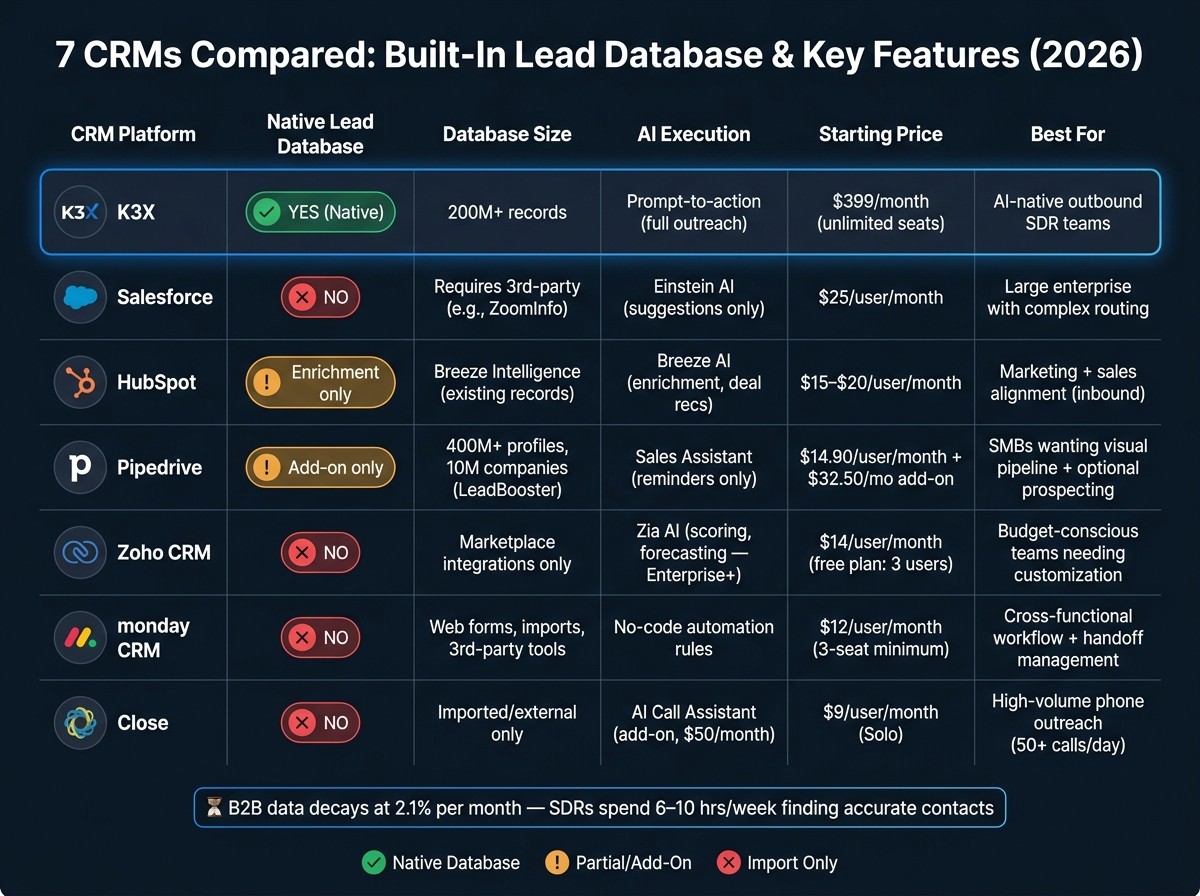The width and height of the screenshot is (1200, 896).
Task: Click the 'Sales Assistant (reminders only)' cell
Action: click(694, 467)
